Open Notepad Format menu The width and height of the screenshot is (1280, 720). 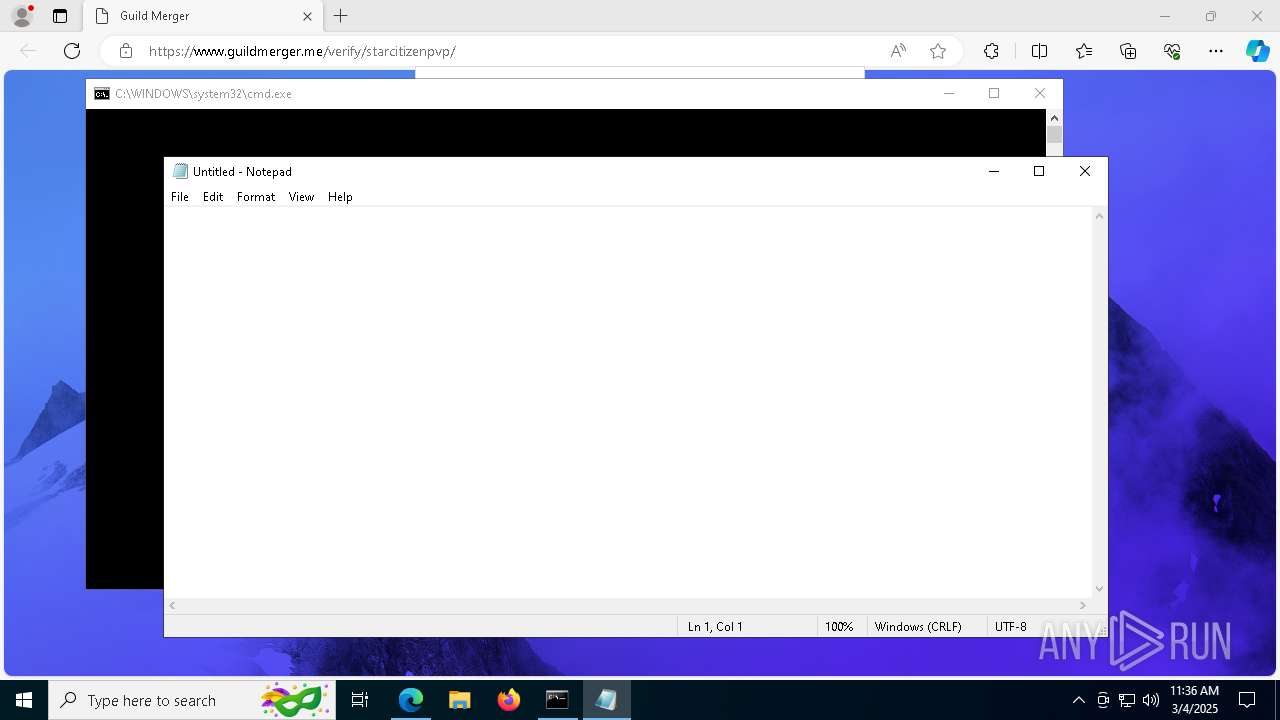tap(256, 197)
